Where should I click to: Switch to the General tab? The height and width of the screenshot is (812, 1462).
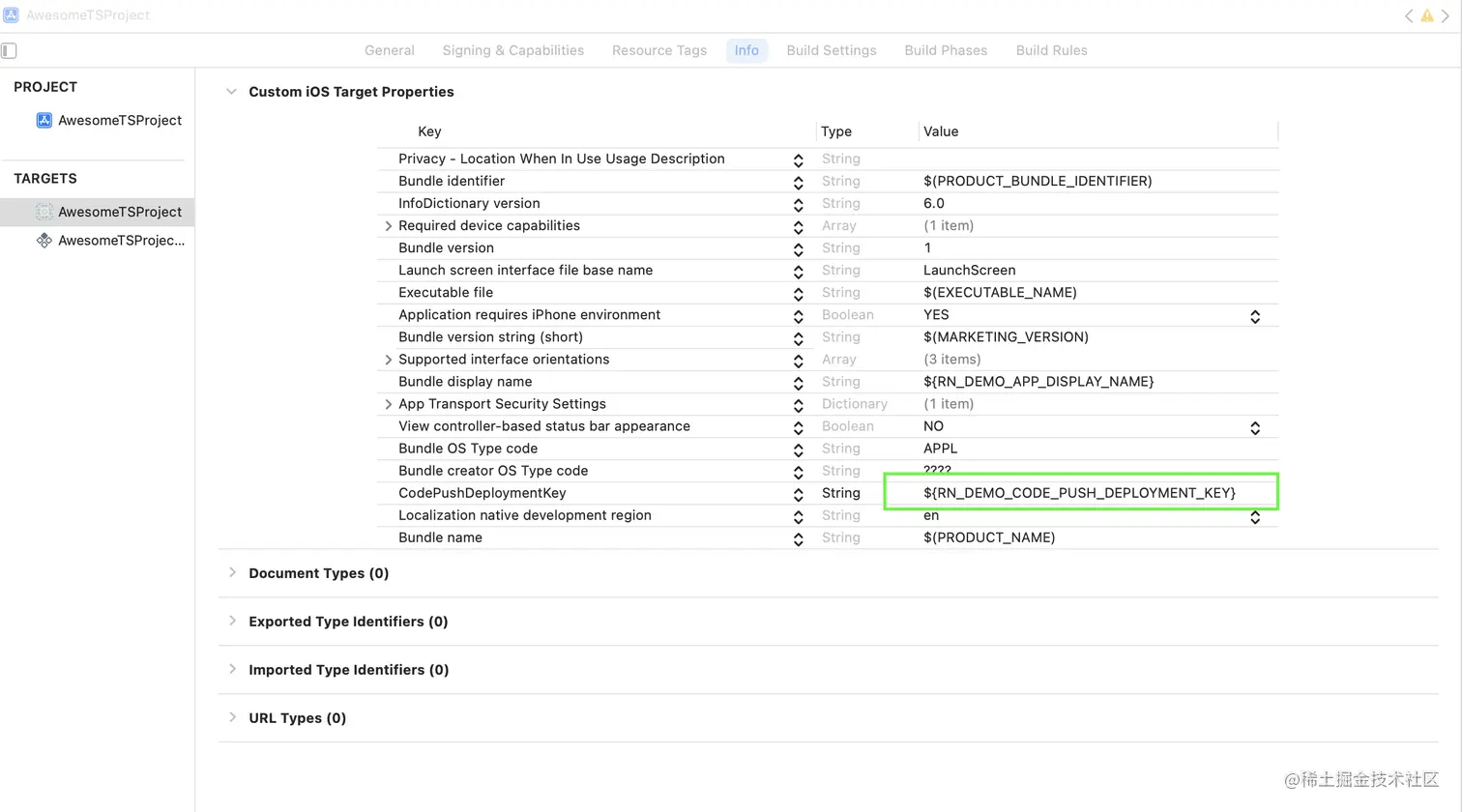(390, 50)
